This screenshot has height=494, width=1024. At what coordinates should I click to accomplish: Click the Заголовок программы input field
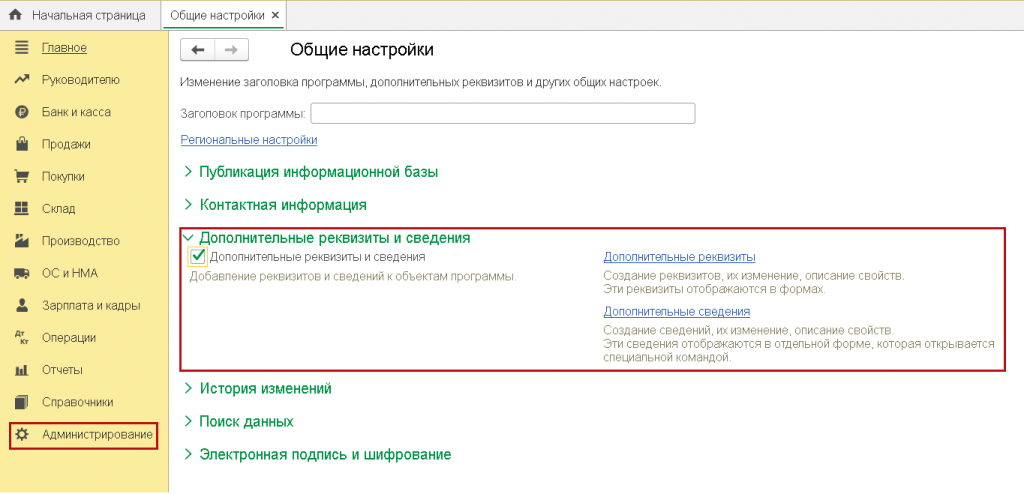click(x=502, y=114)
